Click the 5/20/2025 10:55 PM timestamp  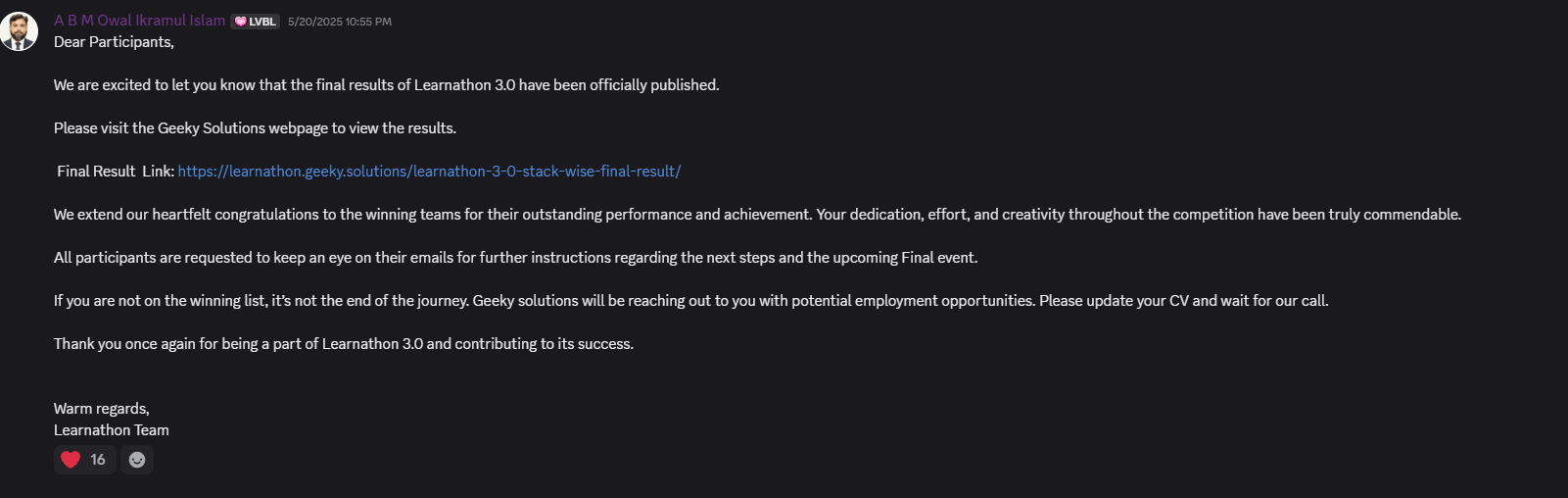[339, 22]
